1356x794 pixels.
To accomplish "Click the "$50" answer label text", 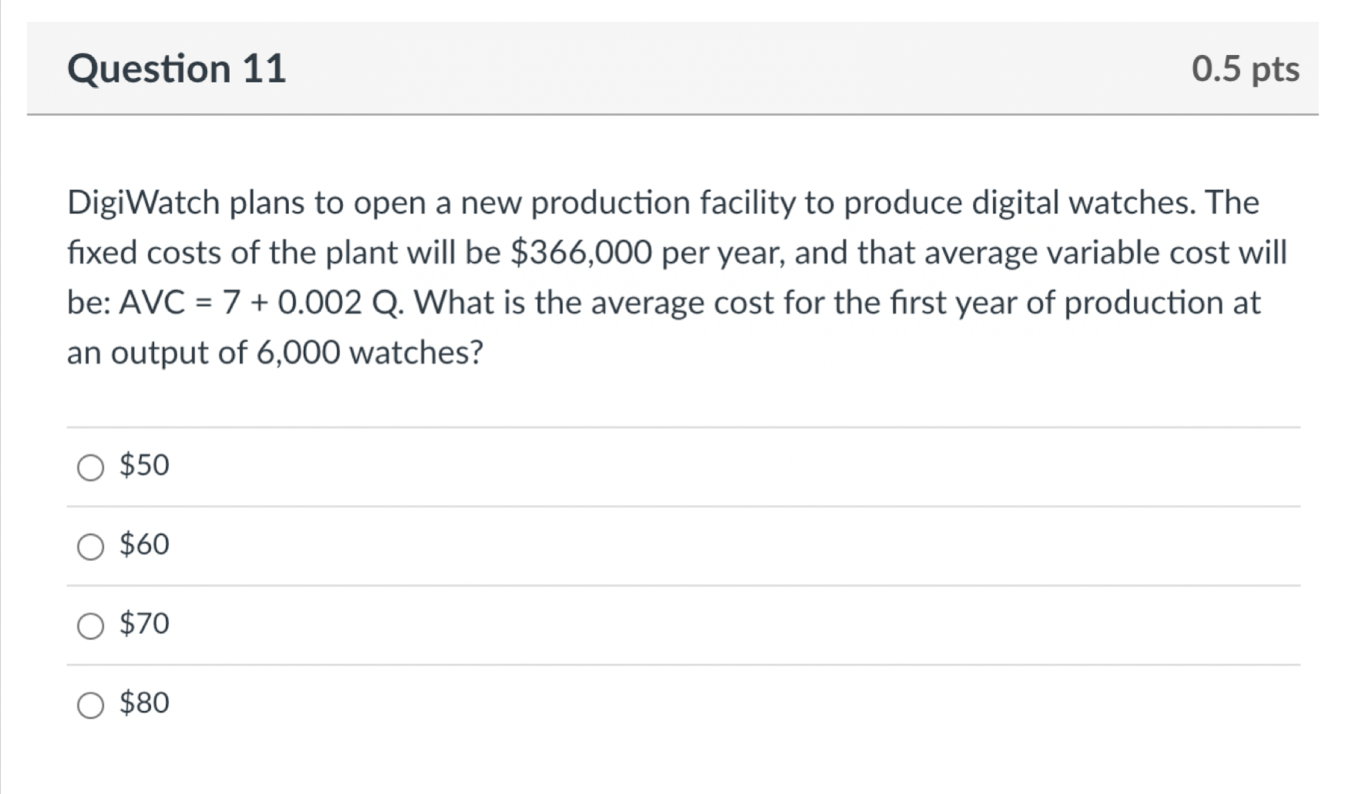I will [x=145, y=466].
